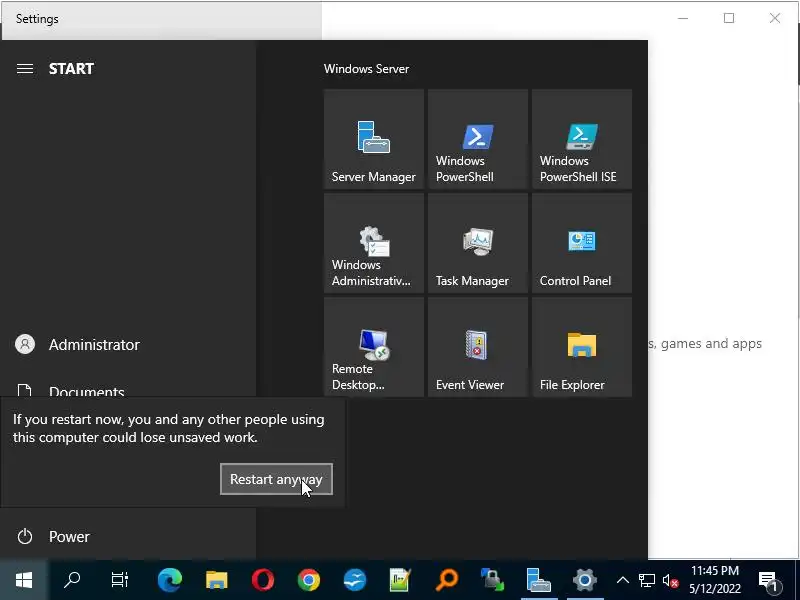Open taskbar Search magnifier

click(x=72, y=580)
